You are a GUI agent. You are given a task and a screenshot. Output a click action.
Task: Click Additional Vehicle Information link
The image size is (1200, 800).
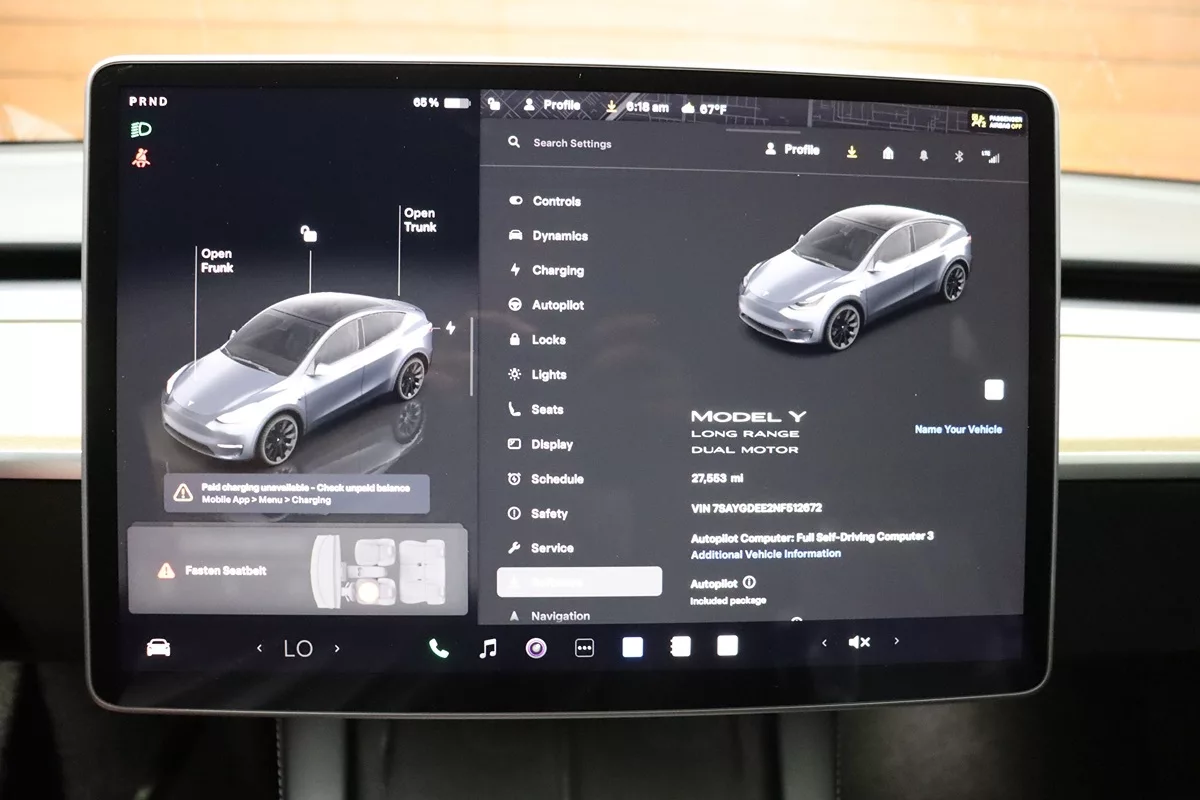pos(765,554)
